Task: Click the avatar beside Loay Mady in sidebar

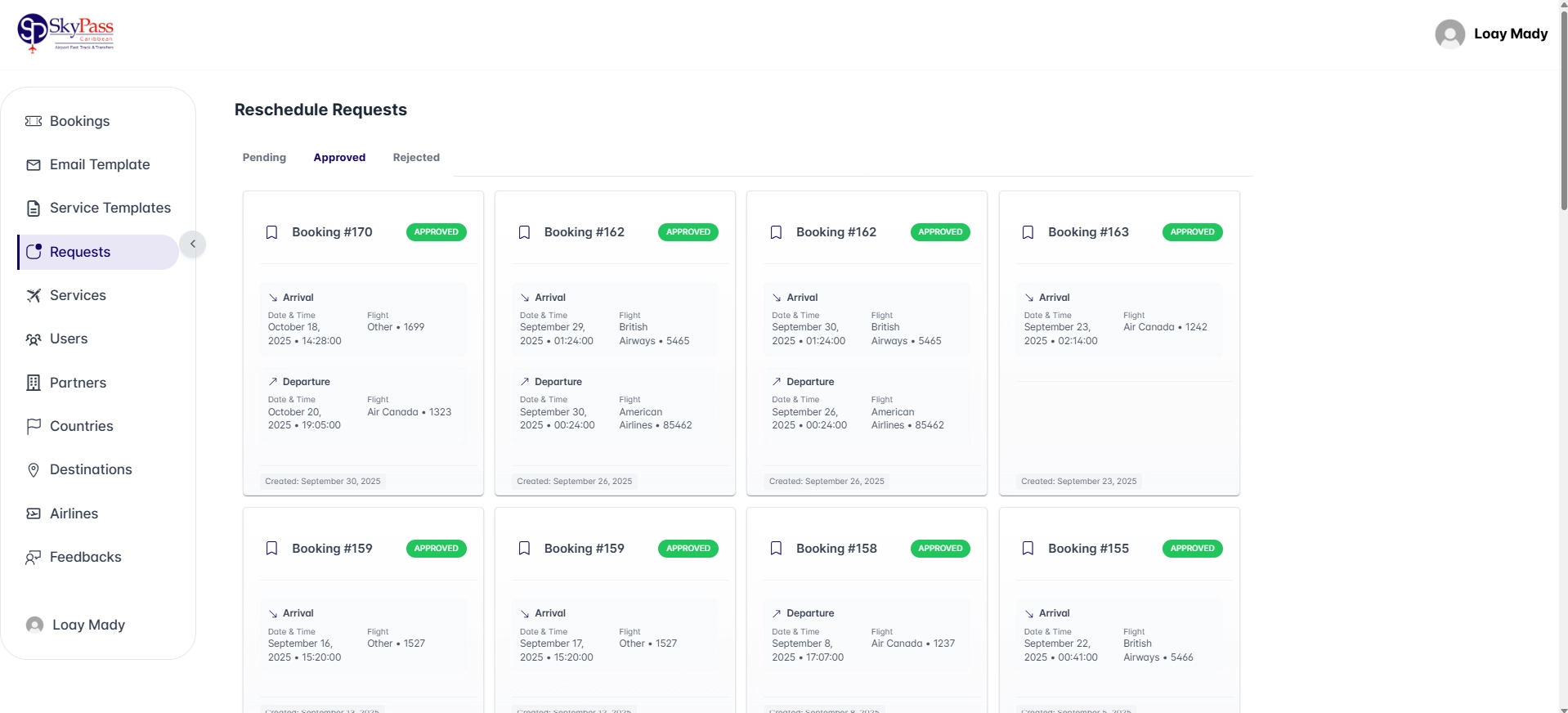Action: click(x=34, y=625)
